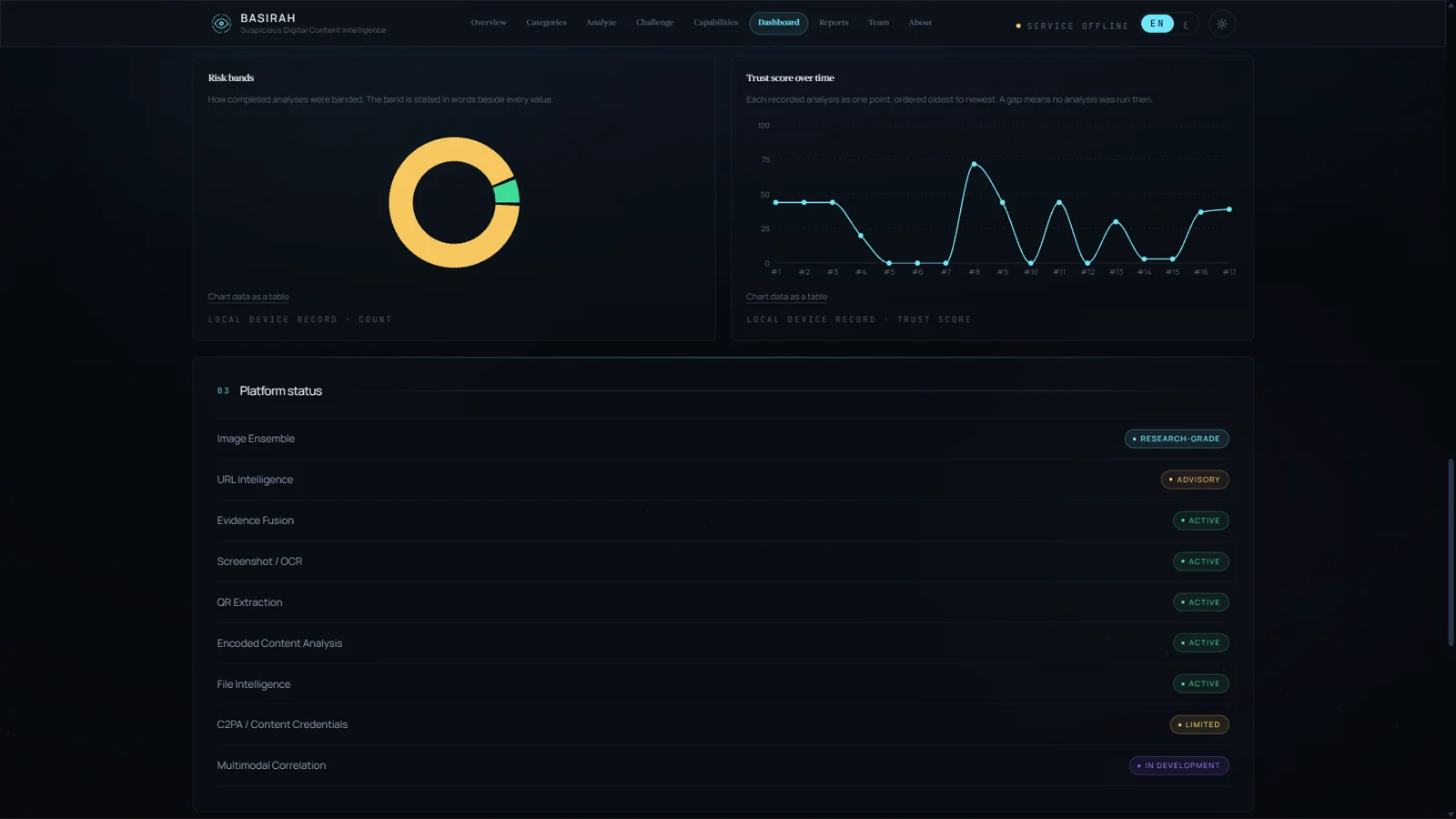
Task: Go to the Analyze page
Action: click(601, 23)
